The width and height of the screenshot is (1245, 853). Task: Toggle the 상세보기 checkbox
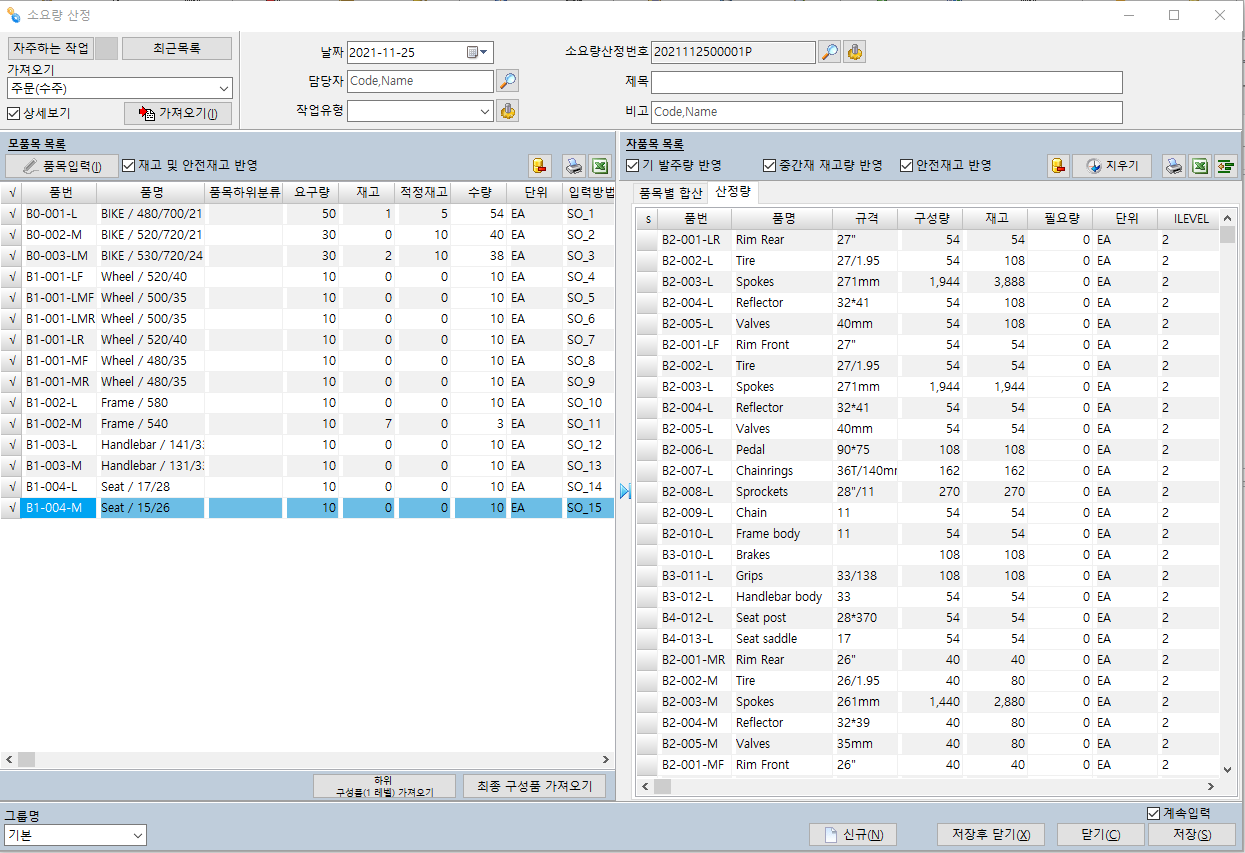pyautogui.click(x=14, y=114)
